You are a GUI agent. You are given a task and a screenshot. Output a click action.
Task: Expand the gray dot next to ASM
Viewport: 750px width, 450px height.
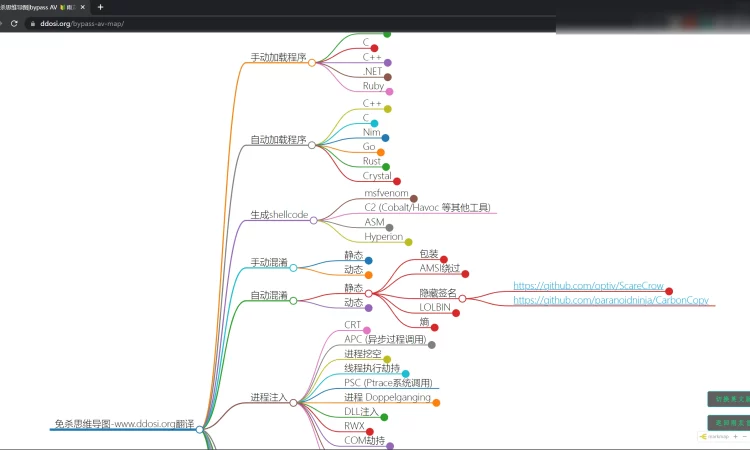coord(389,228)
